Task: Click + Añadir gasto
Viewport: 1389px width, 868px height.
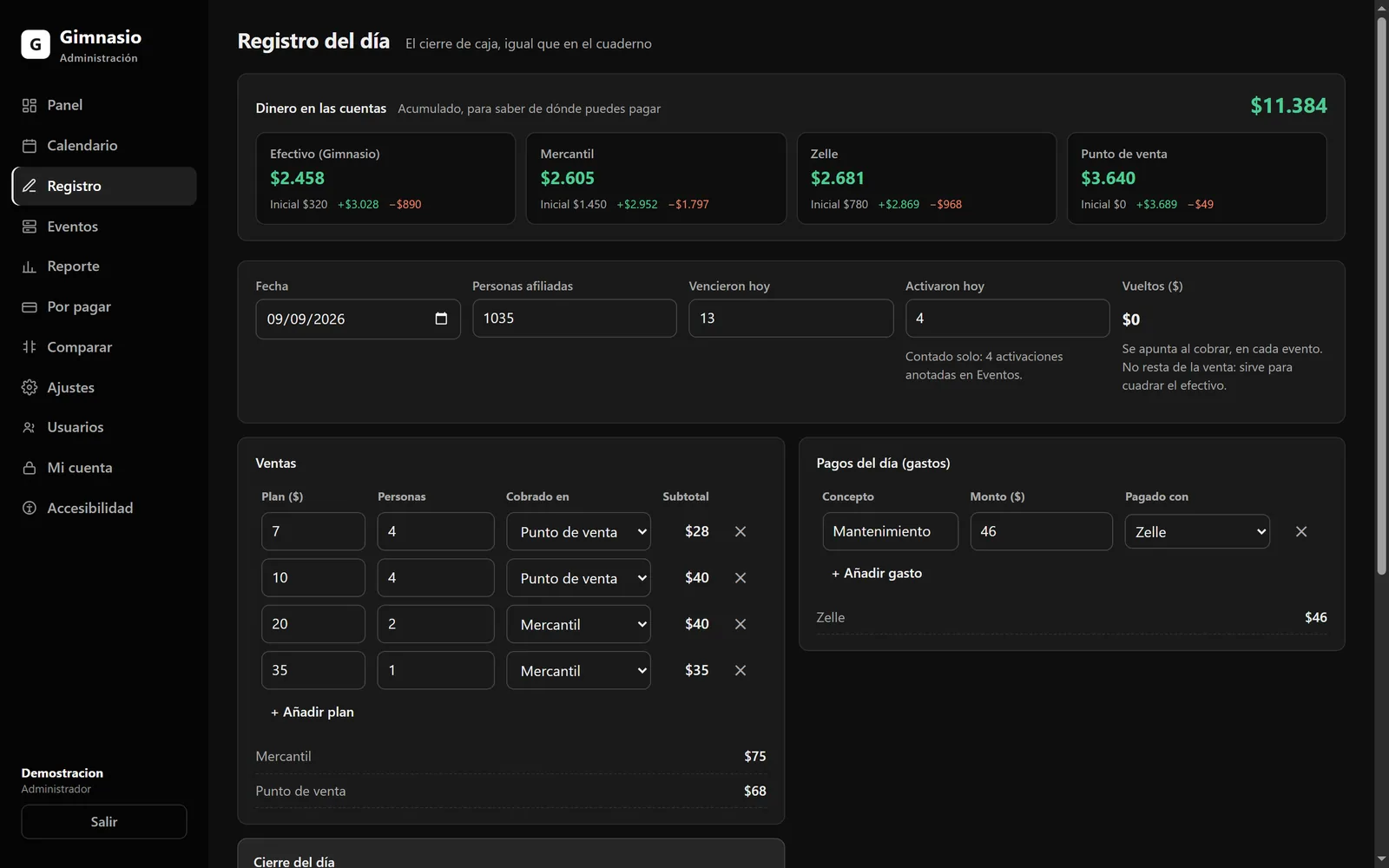Action: (877, 573)
